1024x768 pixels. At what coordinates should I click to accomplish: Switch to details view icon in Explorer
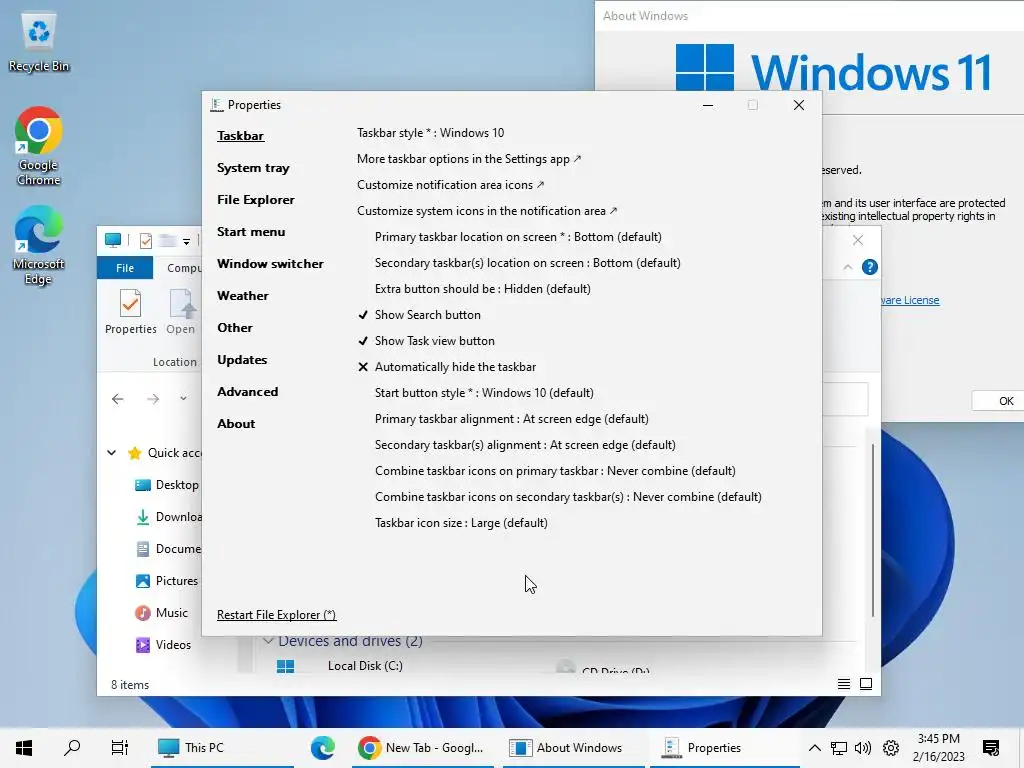(x=844, y=684)
